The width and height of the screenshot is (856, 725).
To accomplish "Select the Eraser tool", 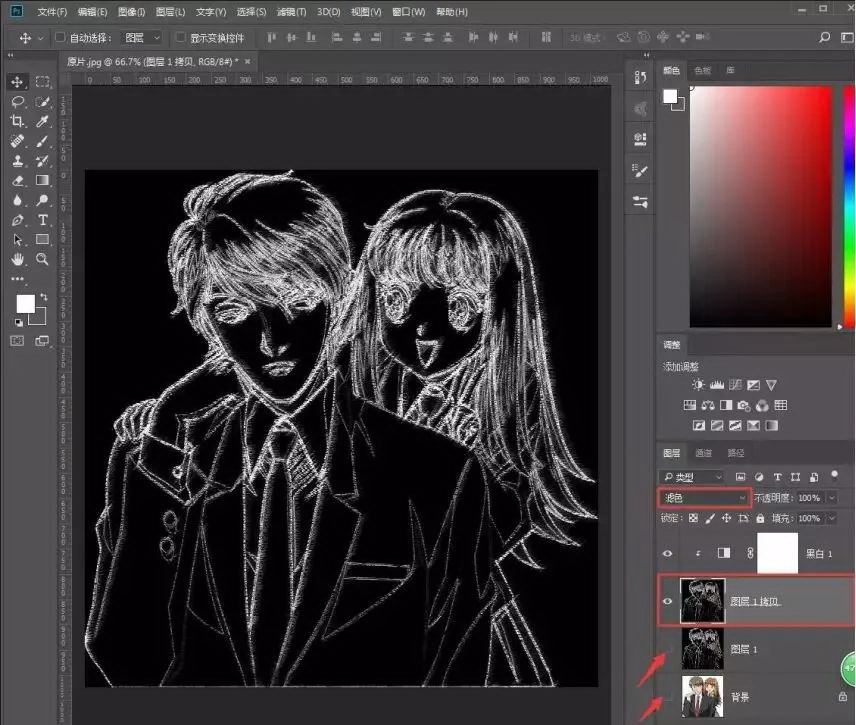I will (x=17, y=181).
